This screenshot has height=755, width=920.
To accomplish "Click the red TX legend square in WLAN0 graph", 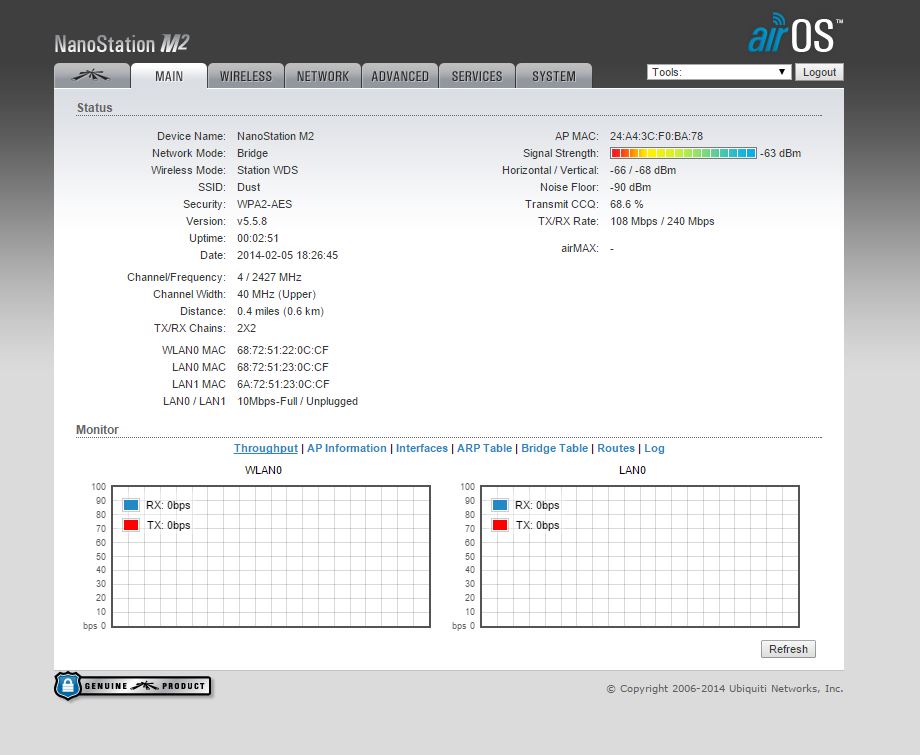I will click(131, 525).
